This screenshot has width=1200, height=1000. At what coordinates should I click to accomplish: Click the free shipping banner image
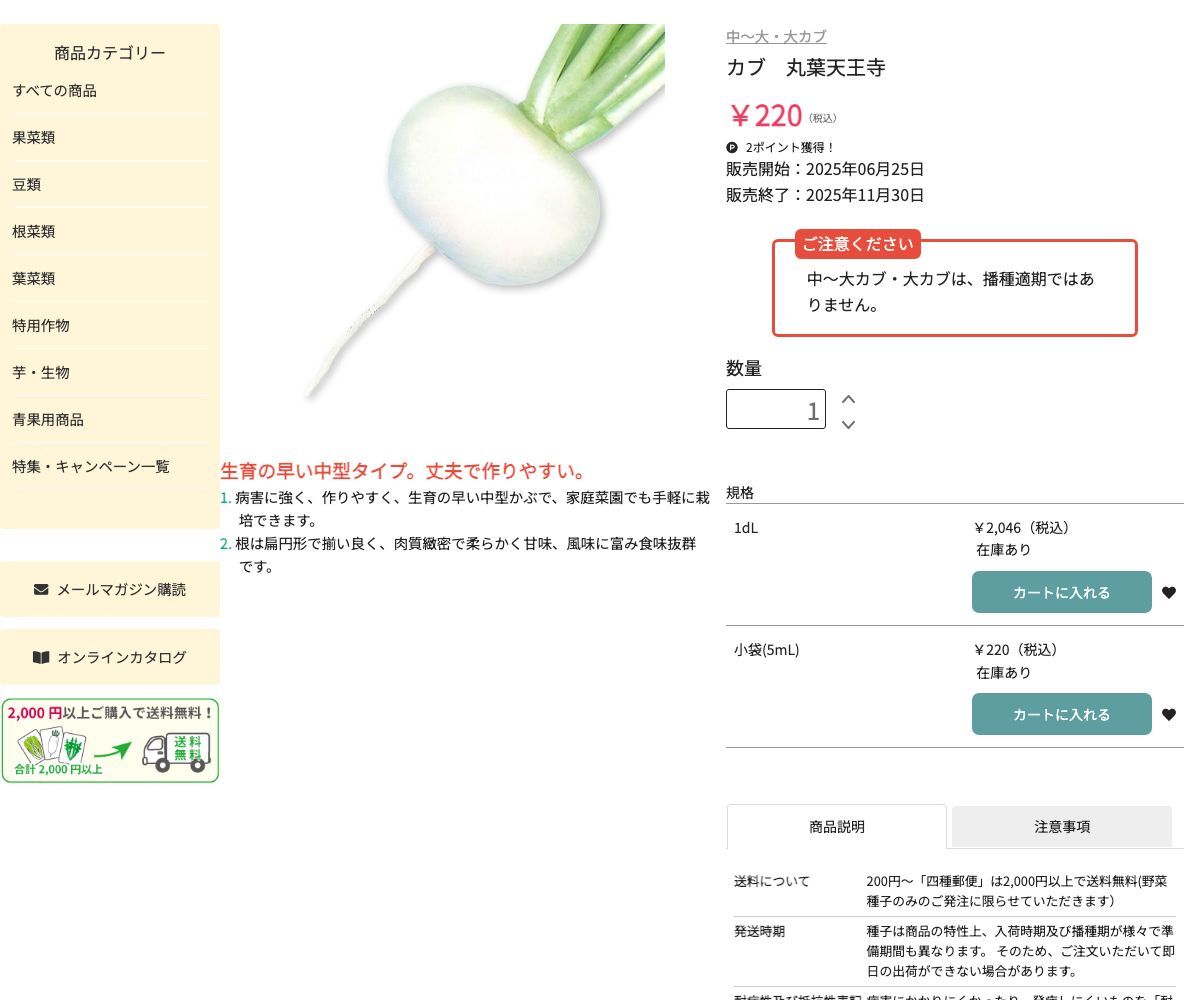[x=110, y=741]
